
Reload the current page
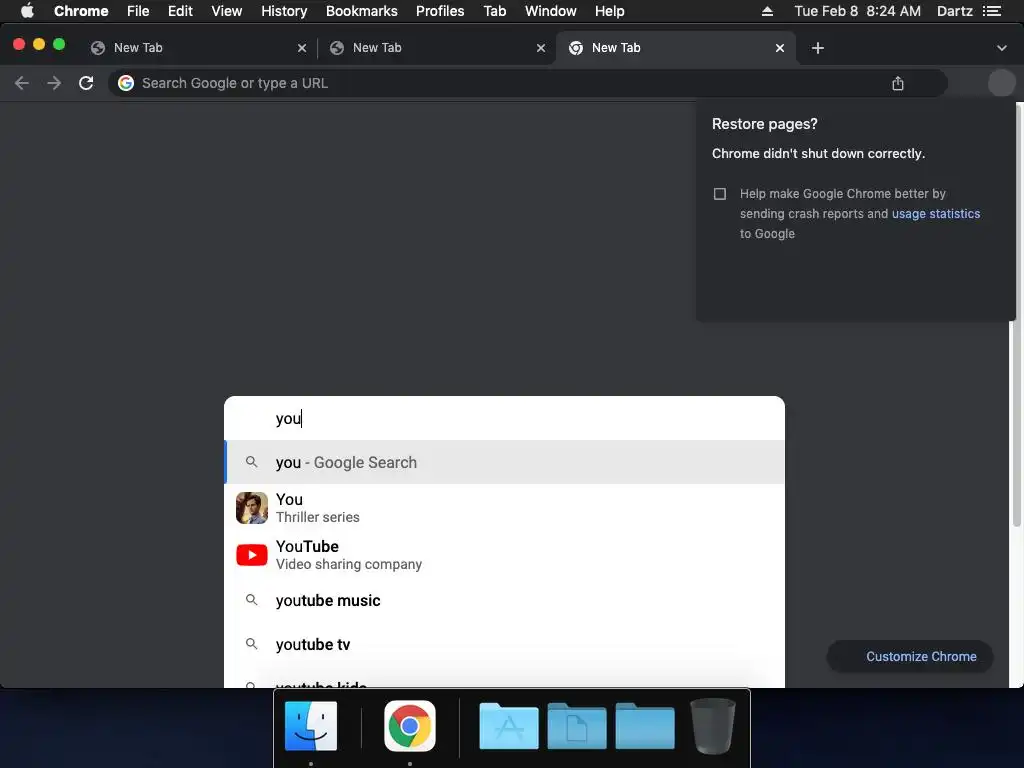[x=86, y=83]
